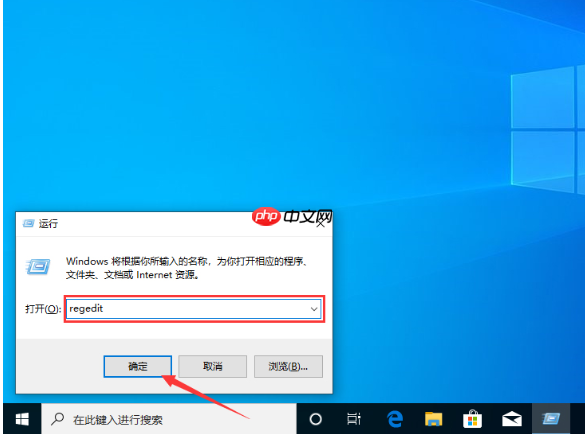
Task: Open the Windows Start menu
Action: point(22,419)
